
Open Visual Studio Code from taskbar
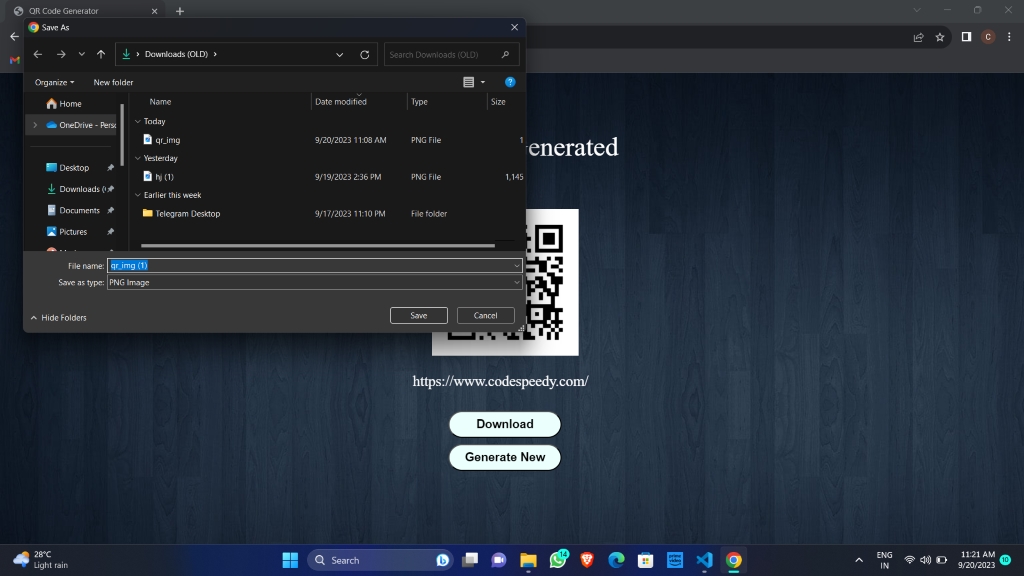pyautogui.click(x=704, y=560)
